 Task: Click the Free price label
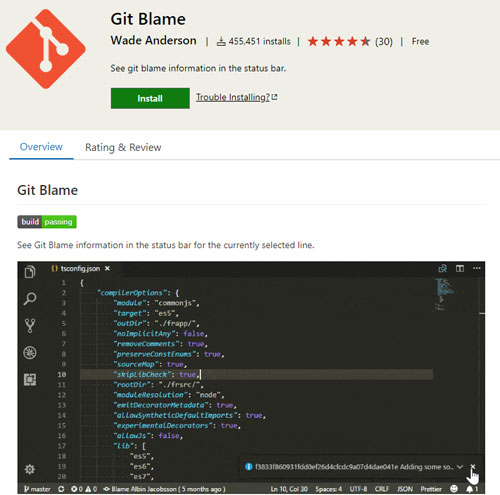(420, 41)
